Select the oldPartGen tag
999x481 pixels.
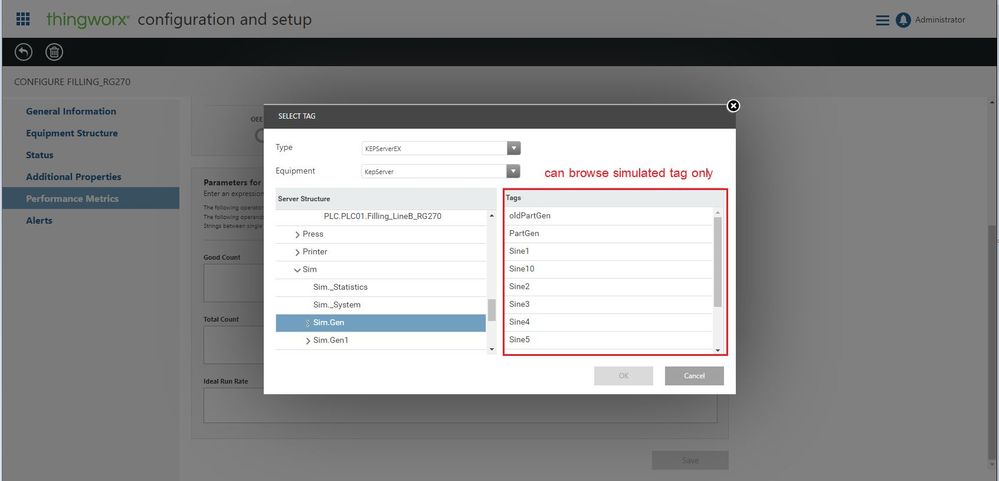(608, 216)
